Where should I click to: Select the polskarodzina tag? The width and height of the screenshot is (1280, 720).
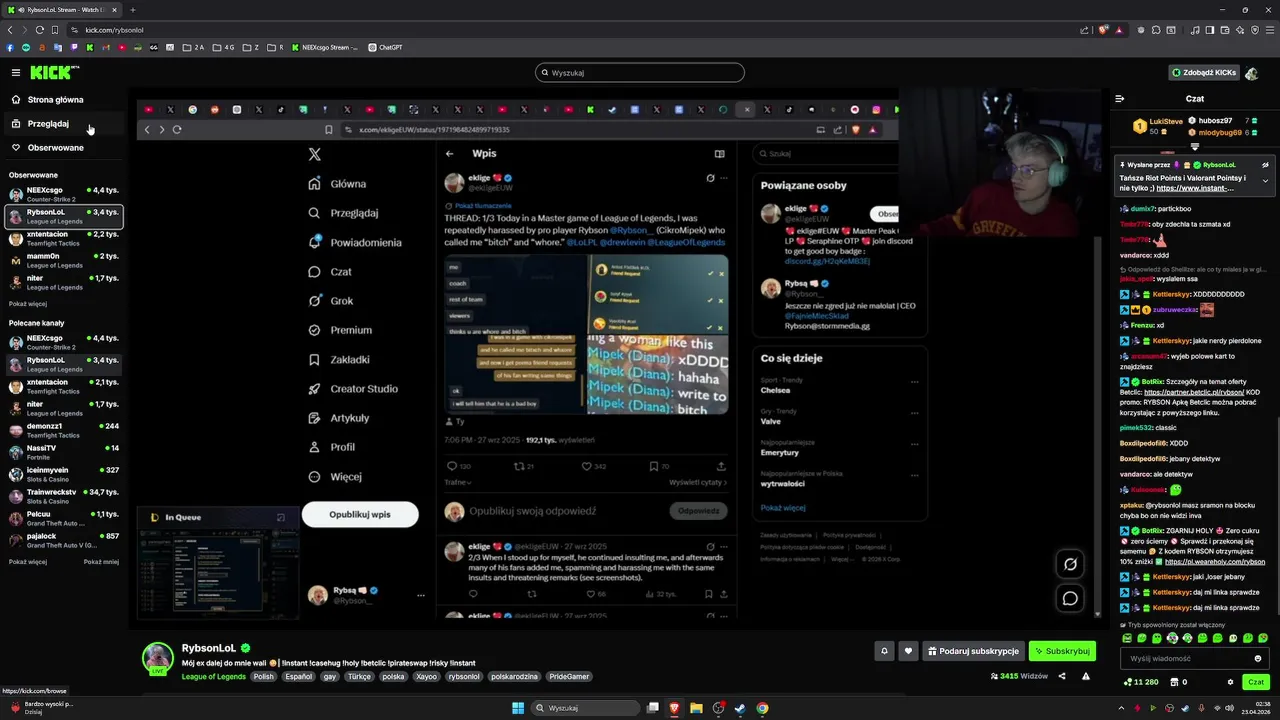[x=515, y=676]
